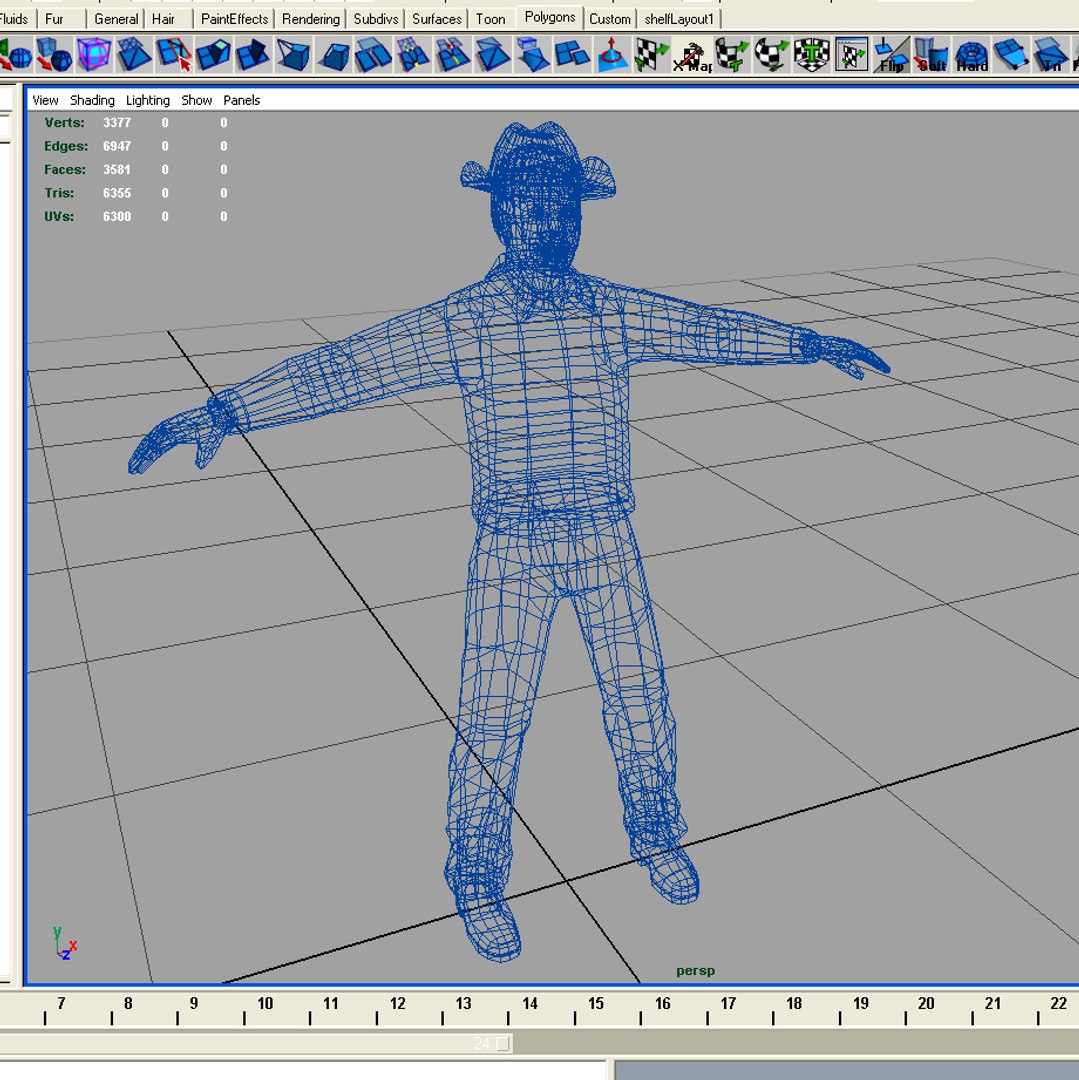Viewport: 1079px width, 1080px height.
Task: Click the wireframe pyramid-to-cube shelf icon
Action: tap(293, 55)
